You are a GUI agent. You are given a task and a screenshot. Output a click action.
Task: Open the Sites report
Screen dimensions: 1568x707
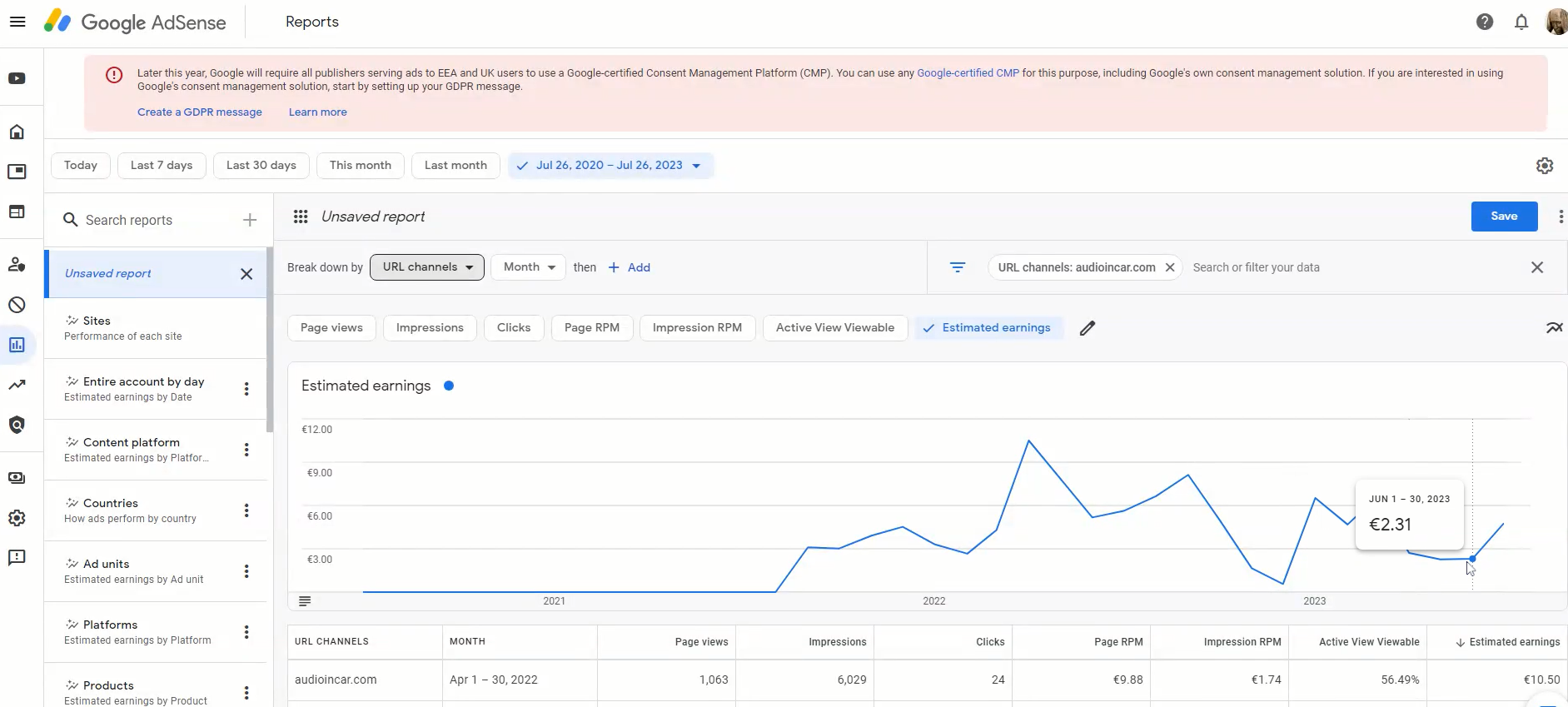155,328
